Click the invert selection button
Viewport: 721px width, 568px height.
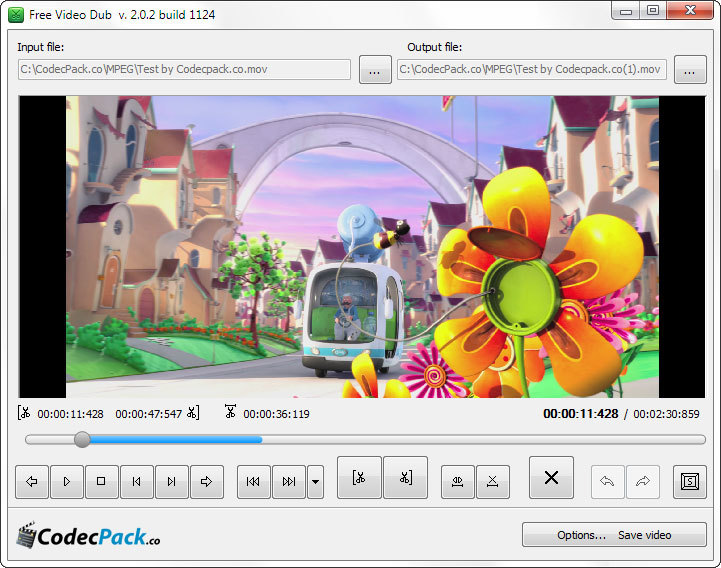pos(458,482)
